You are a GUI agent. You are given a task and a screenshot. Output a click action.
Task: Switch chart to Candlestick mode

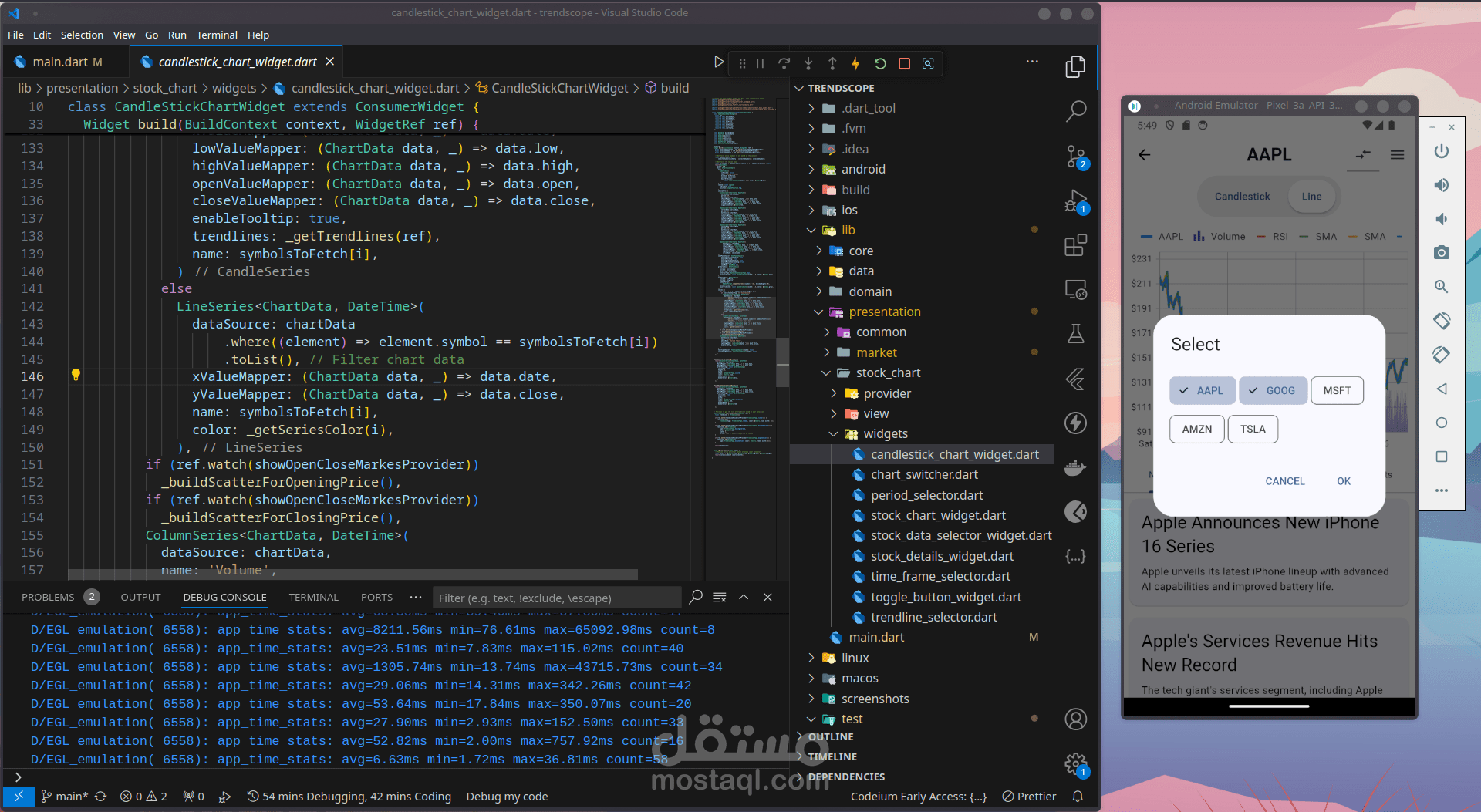pos(1242,197)
